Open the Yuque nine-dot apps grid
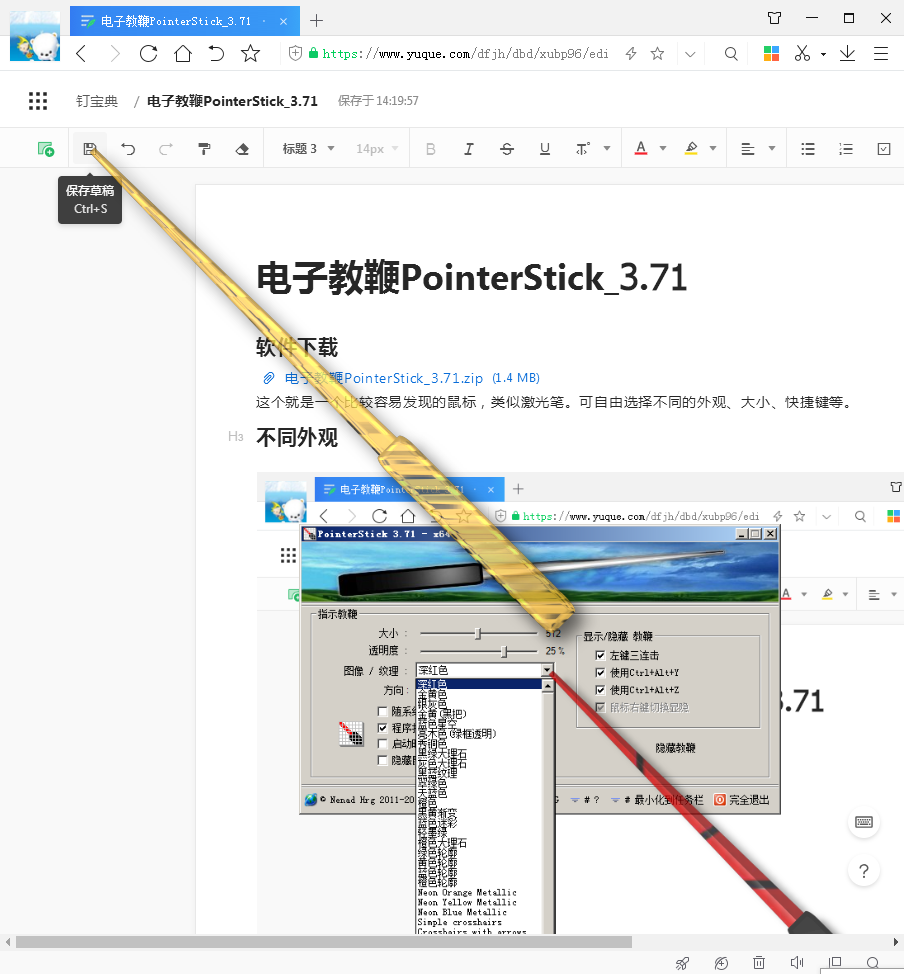 pos(38,101)
